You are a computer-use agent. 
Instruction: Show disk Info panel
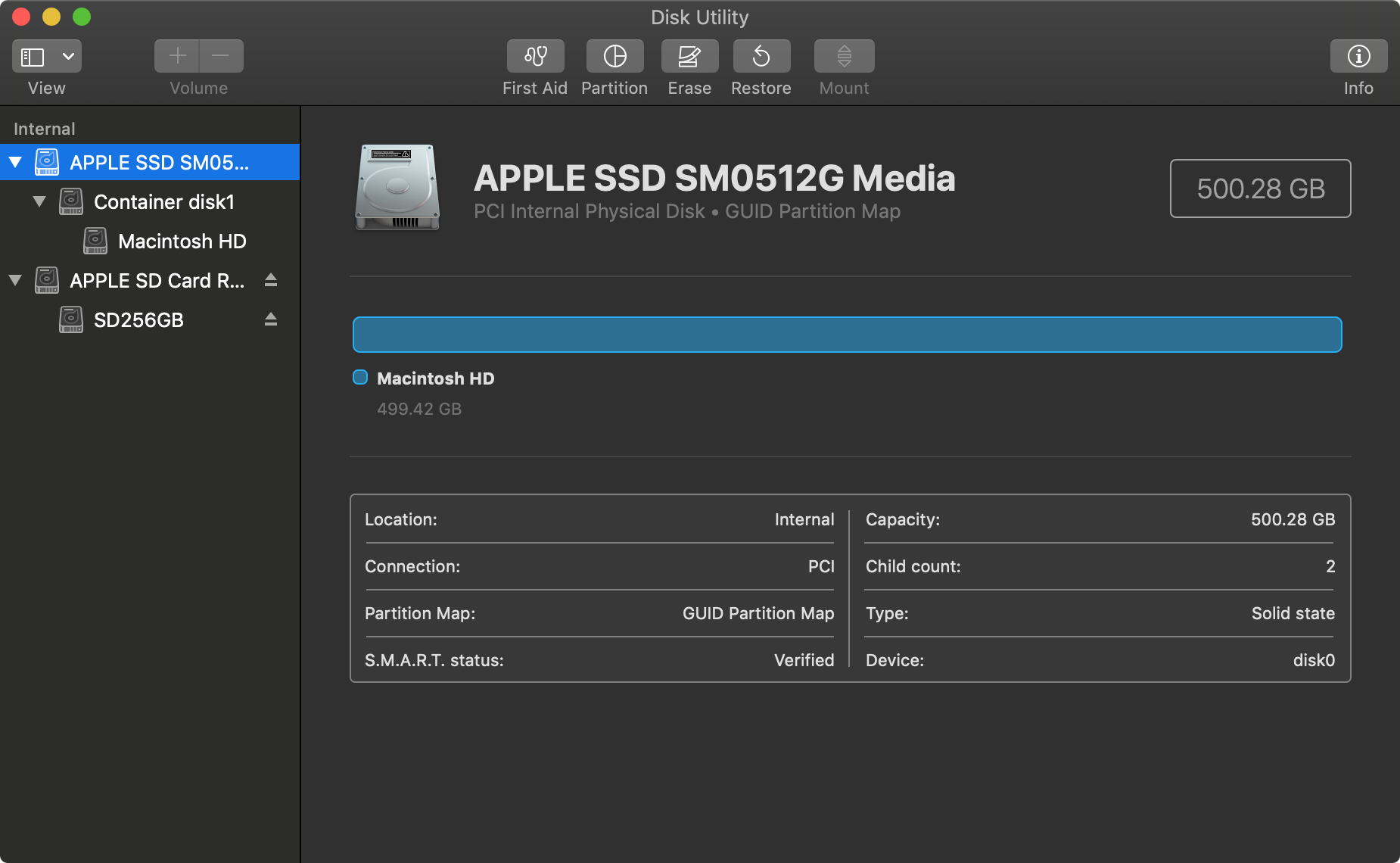(1358, 56)
